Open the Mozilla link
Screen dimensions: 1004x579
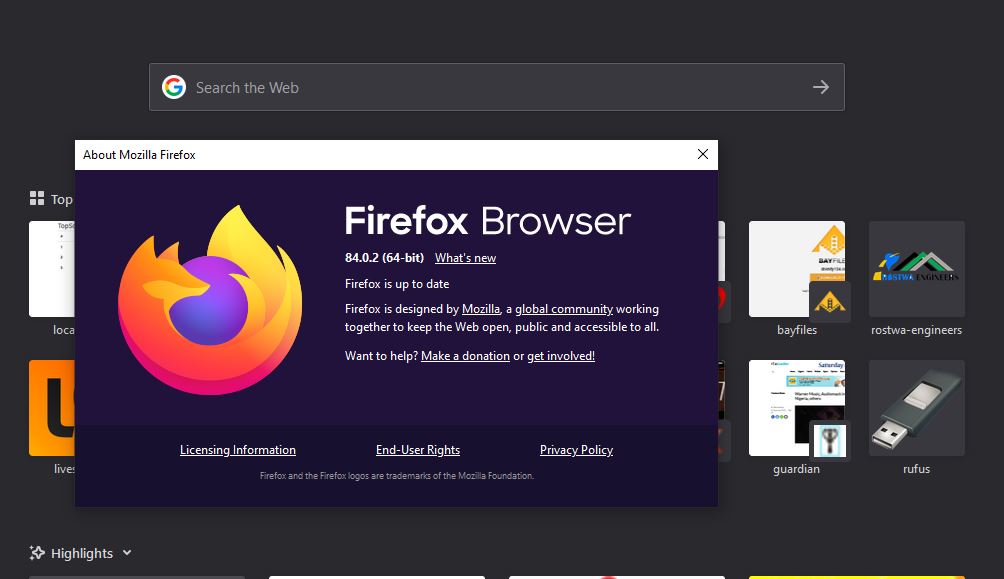pos(481,309)
